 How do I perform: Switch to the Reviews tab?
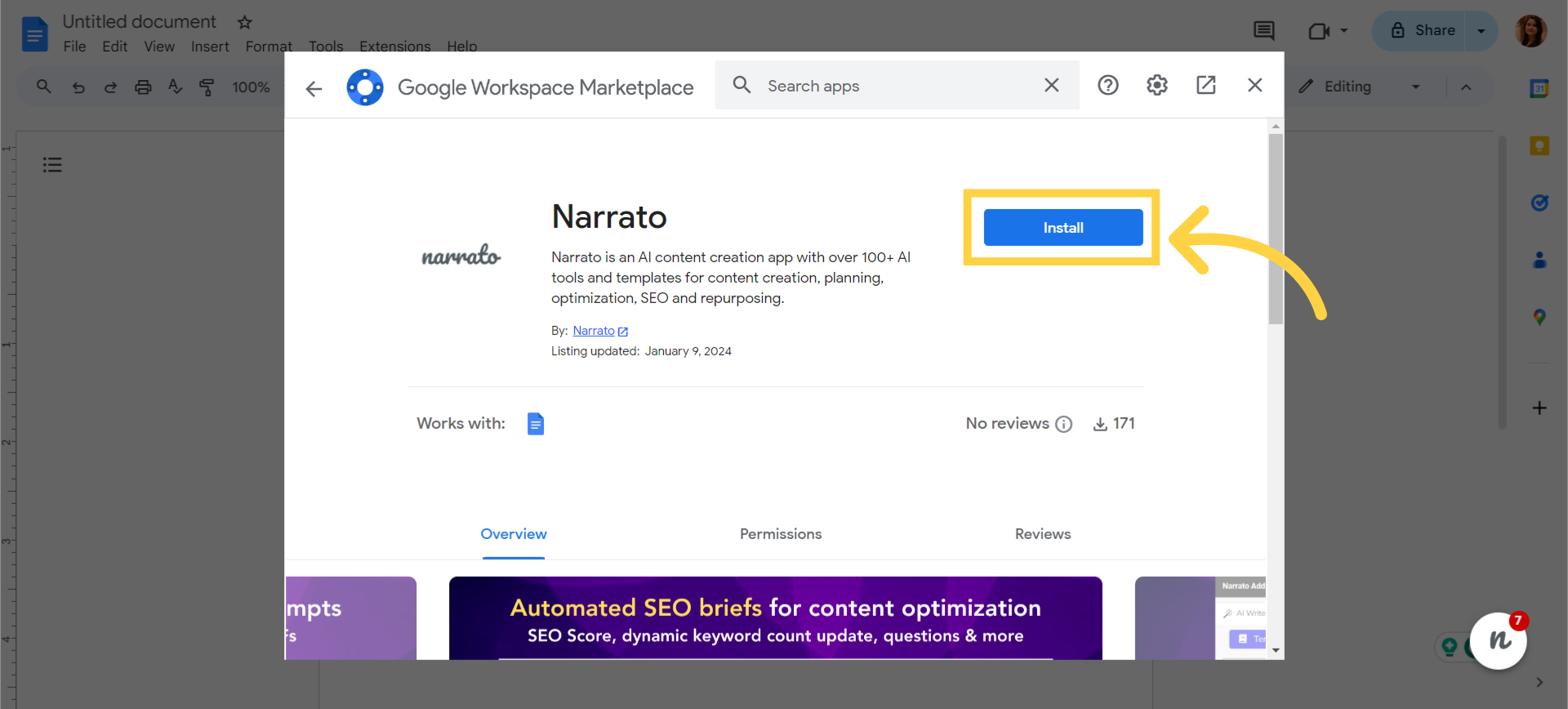pyautogui.click(x=1043, y=534)
